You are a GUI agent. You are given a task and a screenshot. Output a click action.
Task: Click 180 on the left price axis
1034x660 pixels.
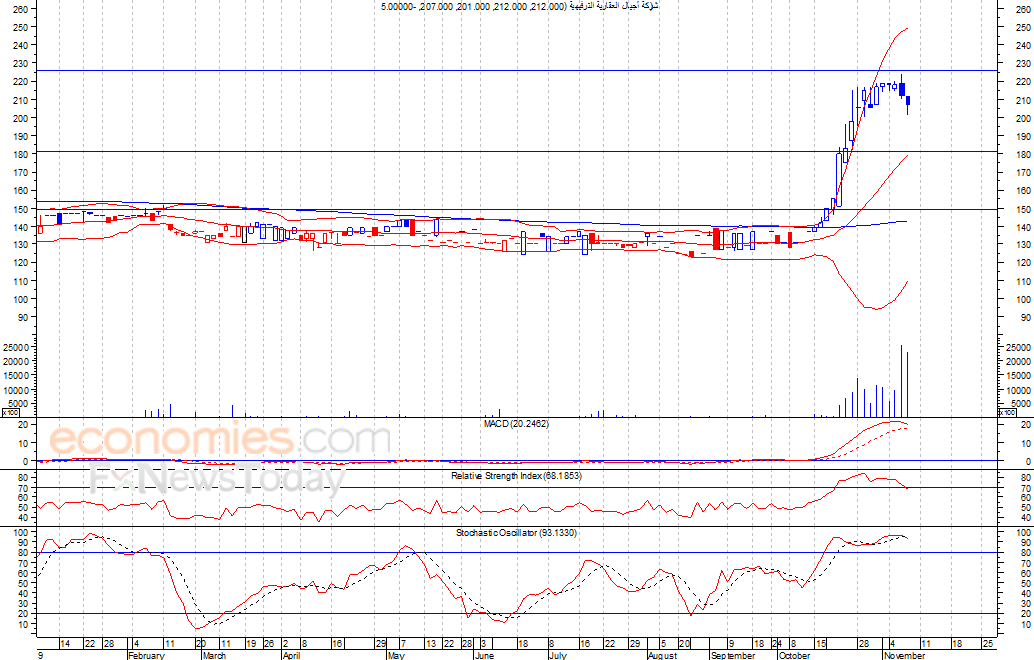tap(20, 154)
